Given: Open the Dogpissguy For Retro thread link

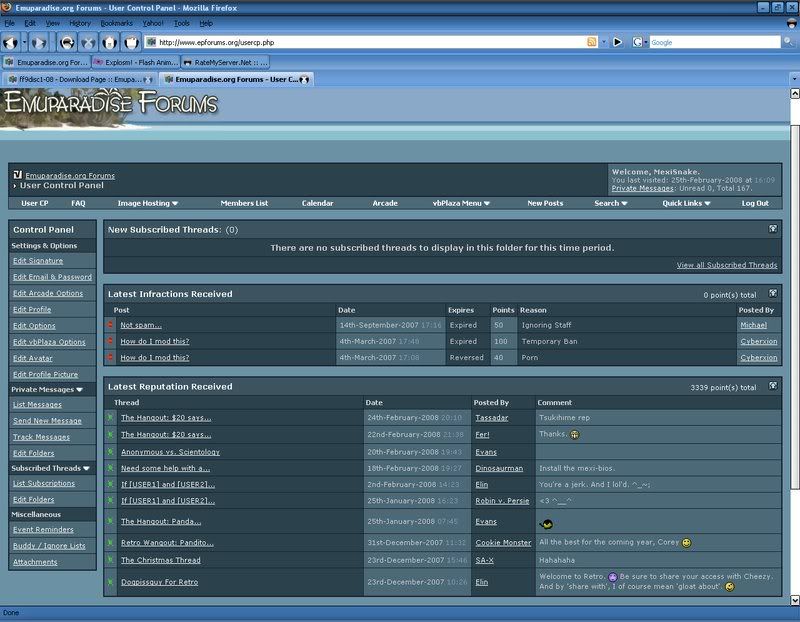Looking at the screenshot, I should (159, 582).
